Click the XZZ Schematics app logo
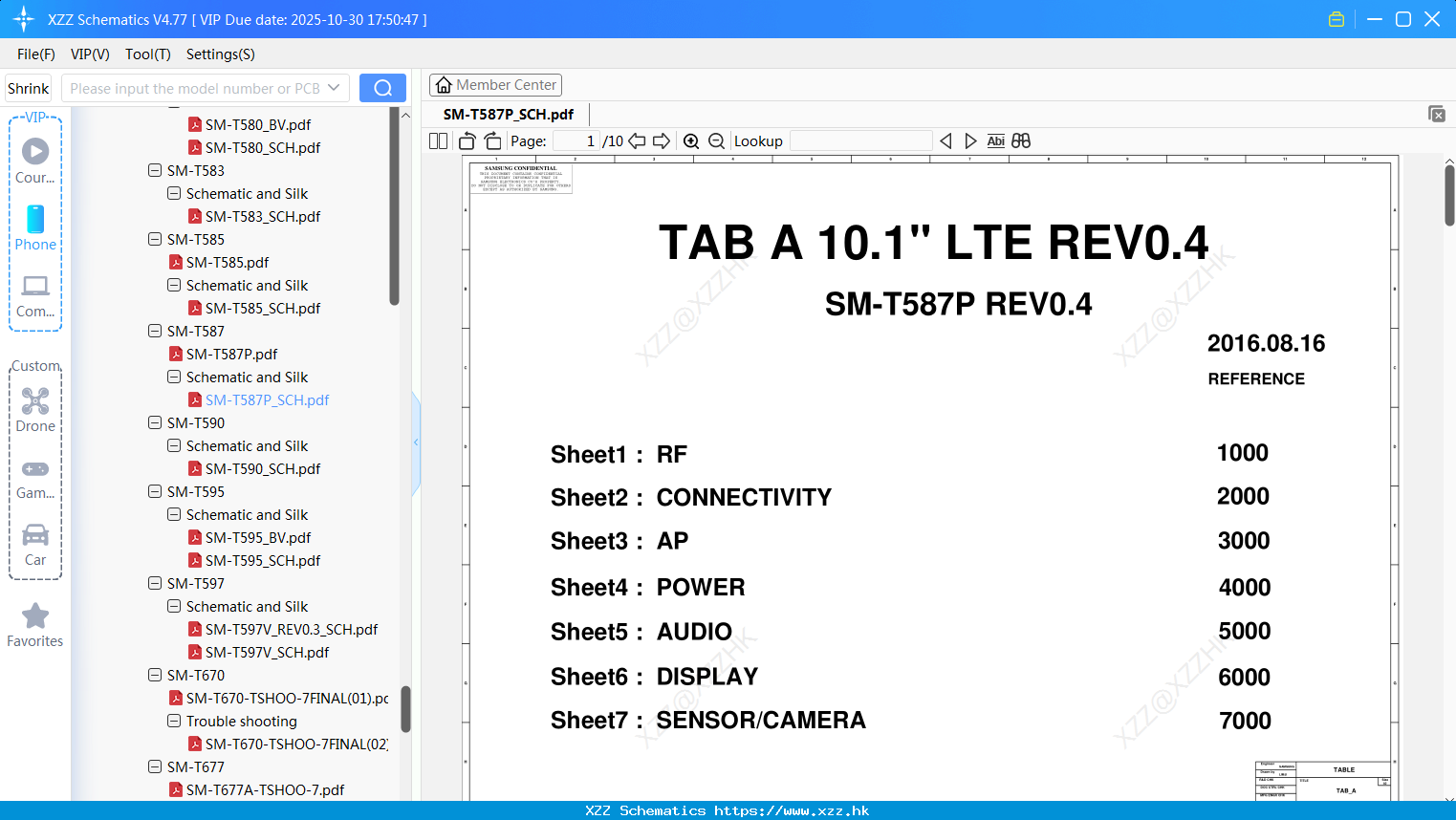 click(23, 19)
